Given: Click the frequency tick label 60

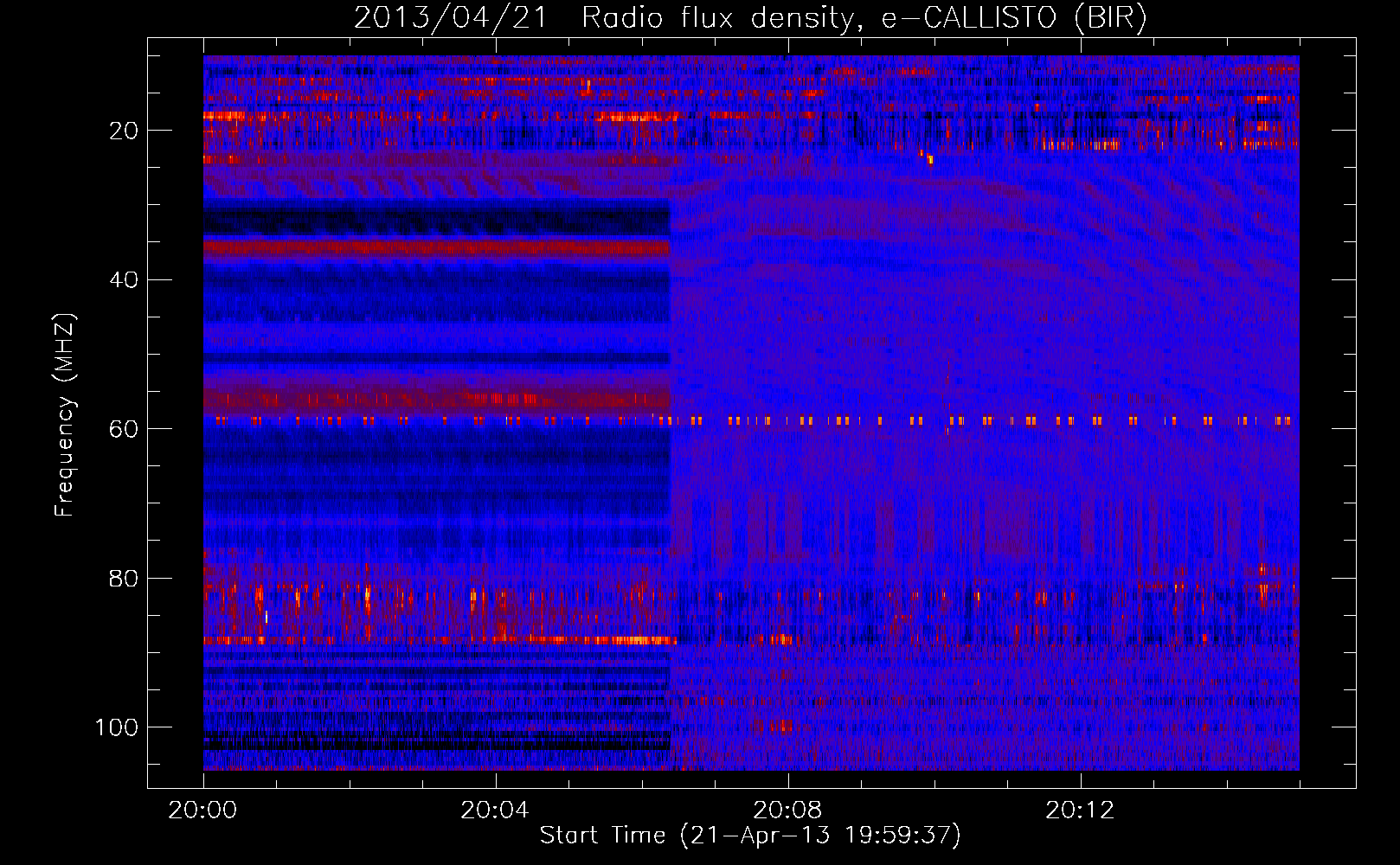Looking at the screenshot, I should [124, 429].
